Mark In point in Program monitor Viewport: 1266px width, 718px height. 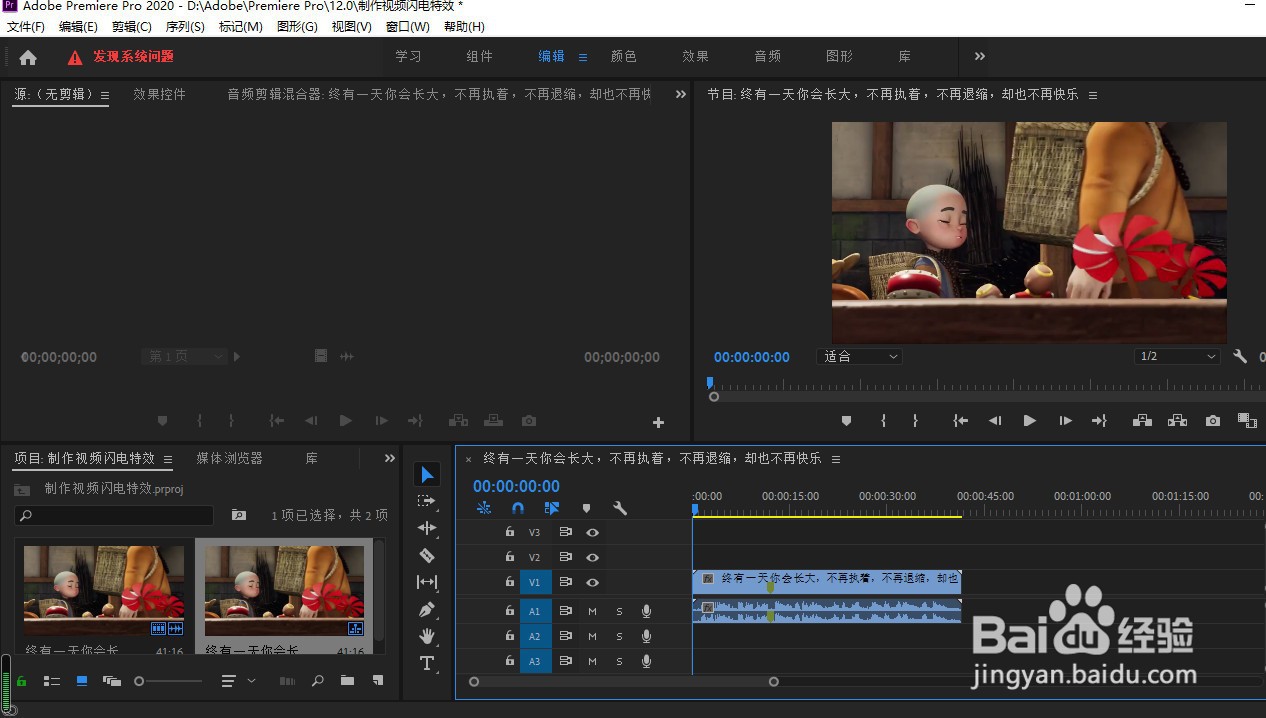[x=883, y=421]
